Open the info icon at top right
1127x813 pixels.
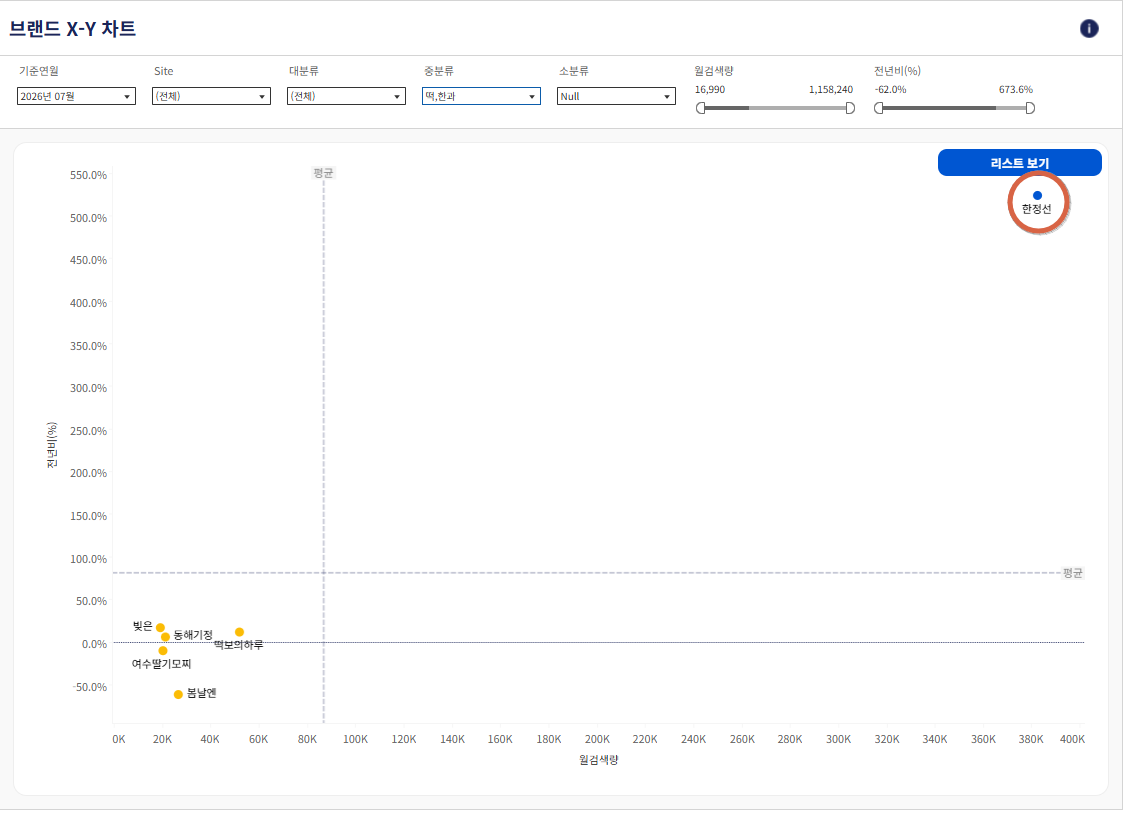point(1089,28)
